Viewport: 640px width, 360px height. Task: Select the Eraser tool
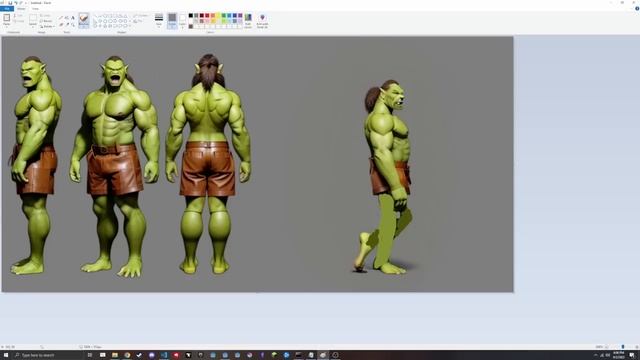61,24
